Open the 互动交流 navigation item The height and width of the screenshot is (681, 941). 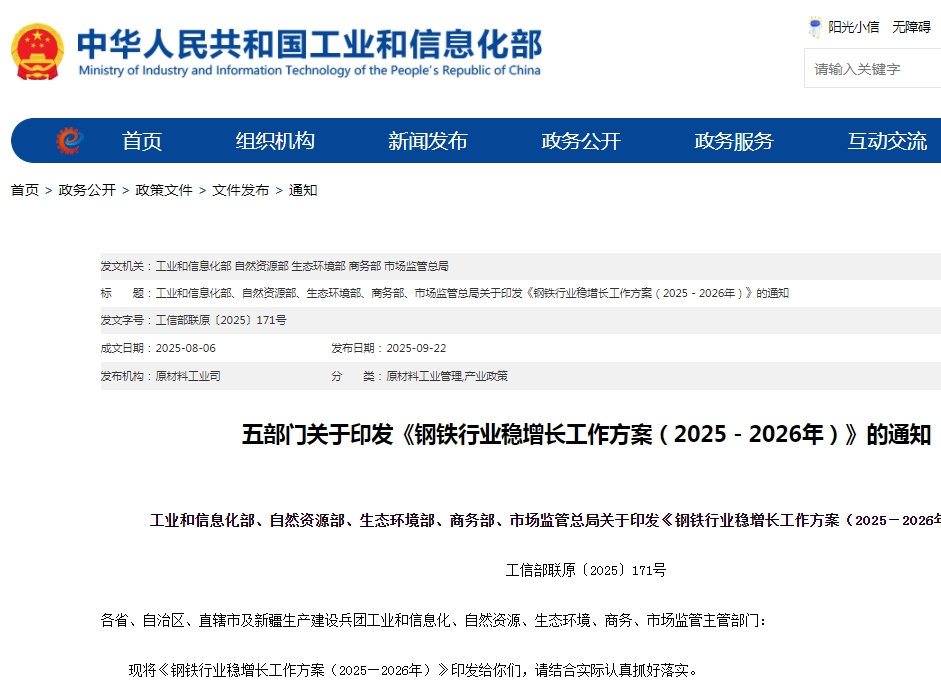click(x=887, y=141)
